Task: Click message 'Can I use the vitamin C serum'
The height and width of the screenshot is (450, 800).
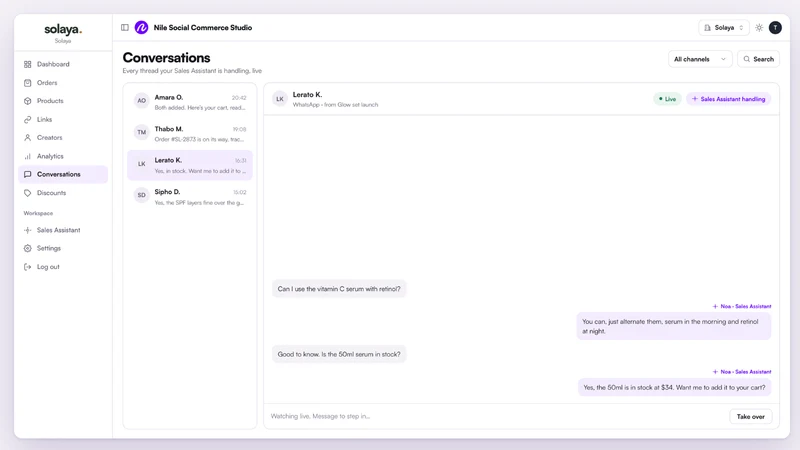Action: pos(339,289)
